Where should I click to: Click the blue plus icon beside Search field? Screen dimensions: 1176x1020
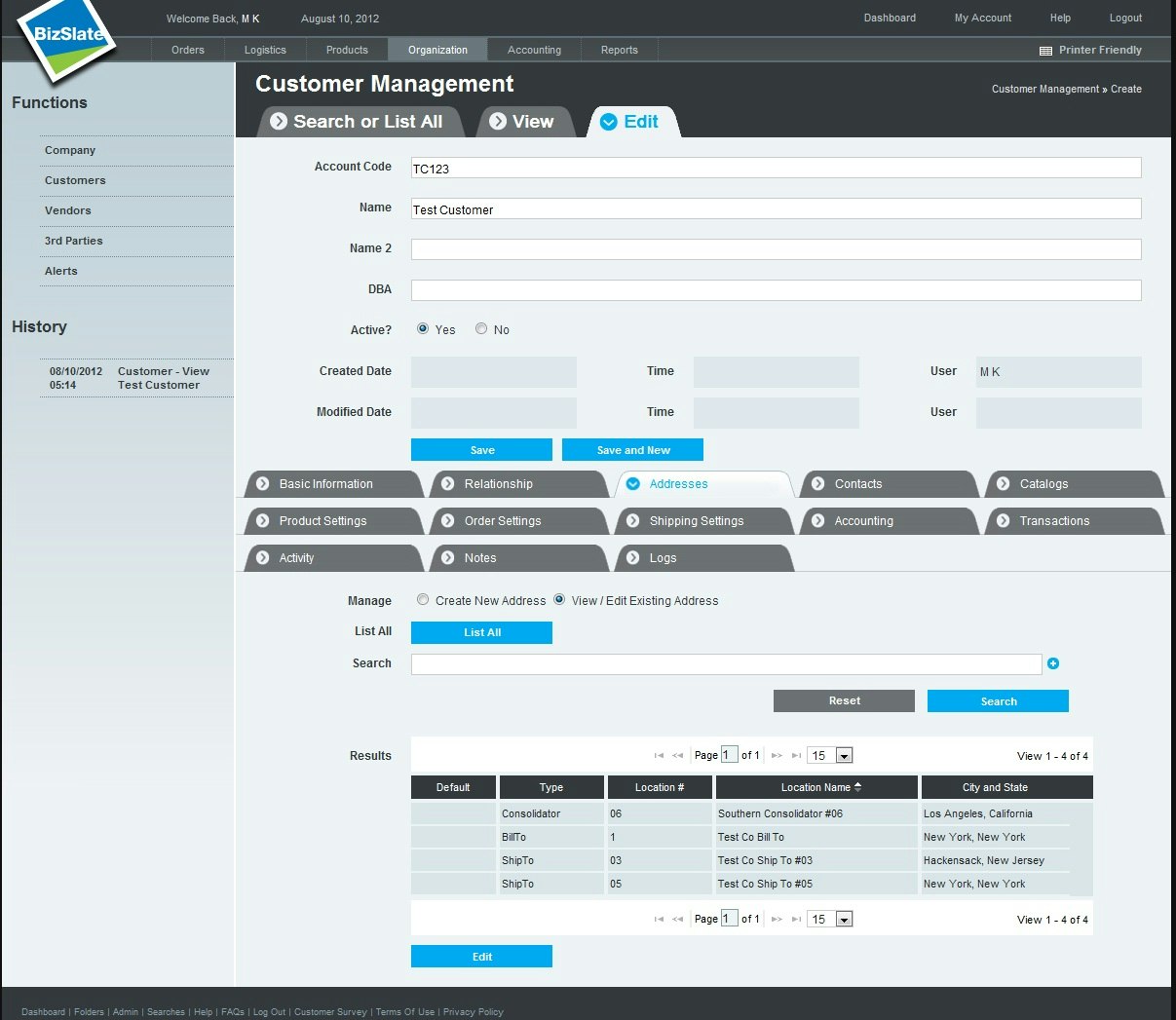coord(1053,663)
